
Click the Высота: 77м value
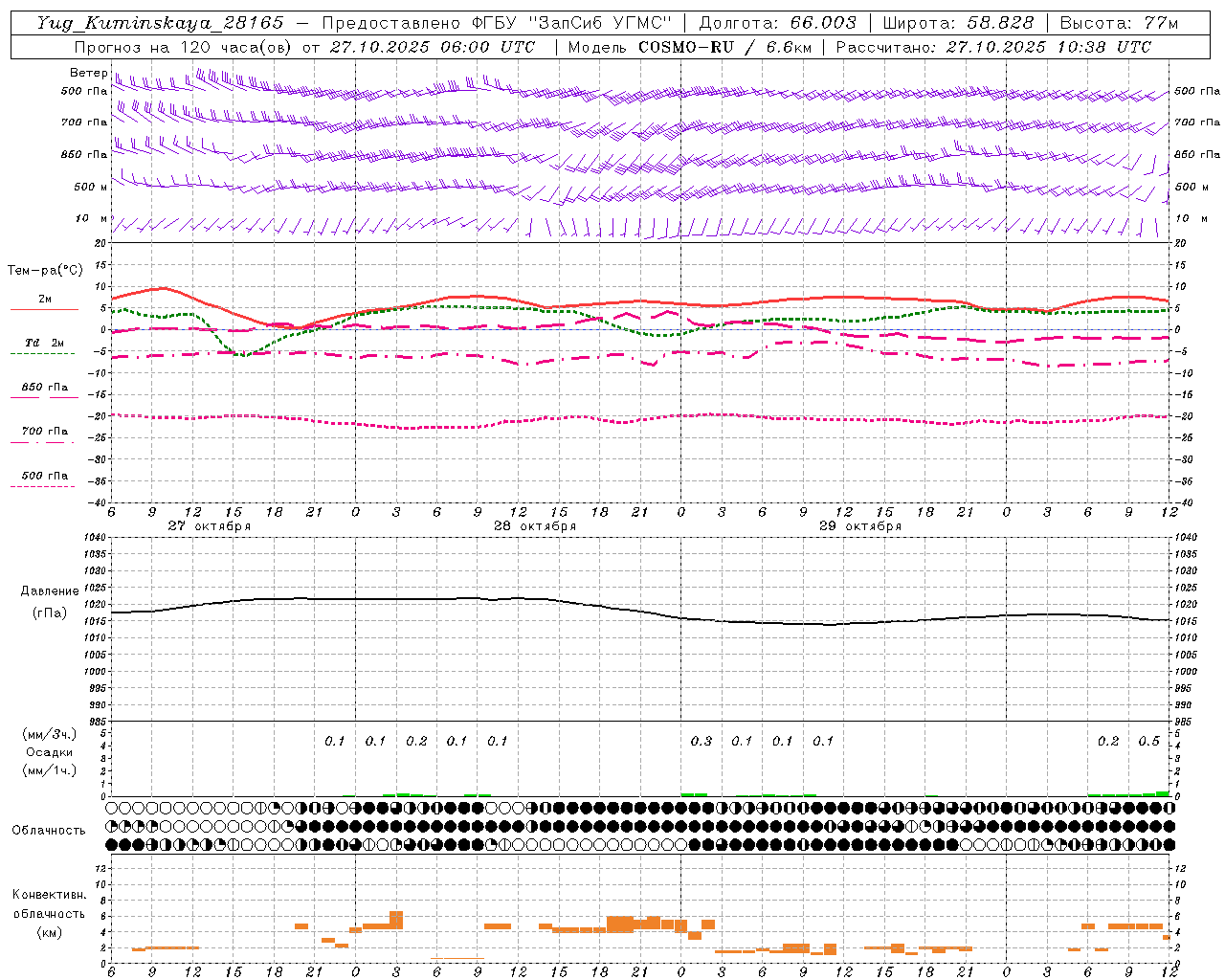1119,23
